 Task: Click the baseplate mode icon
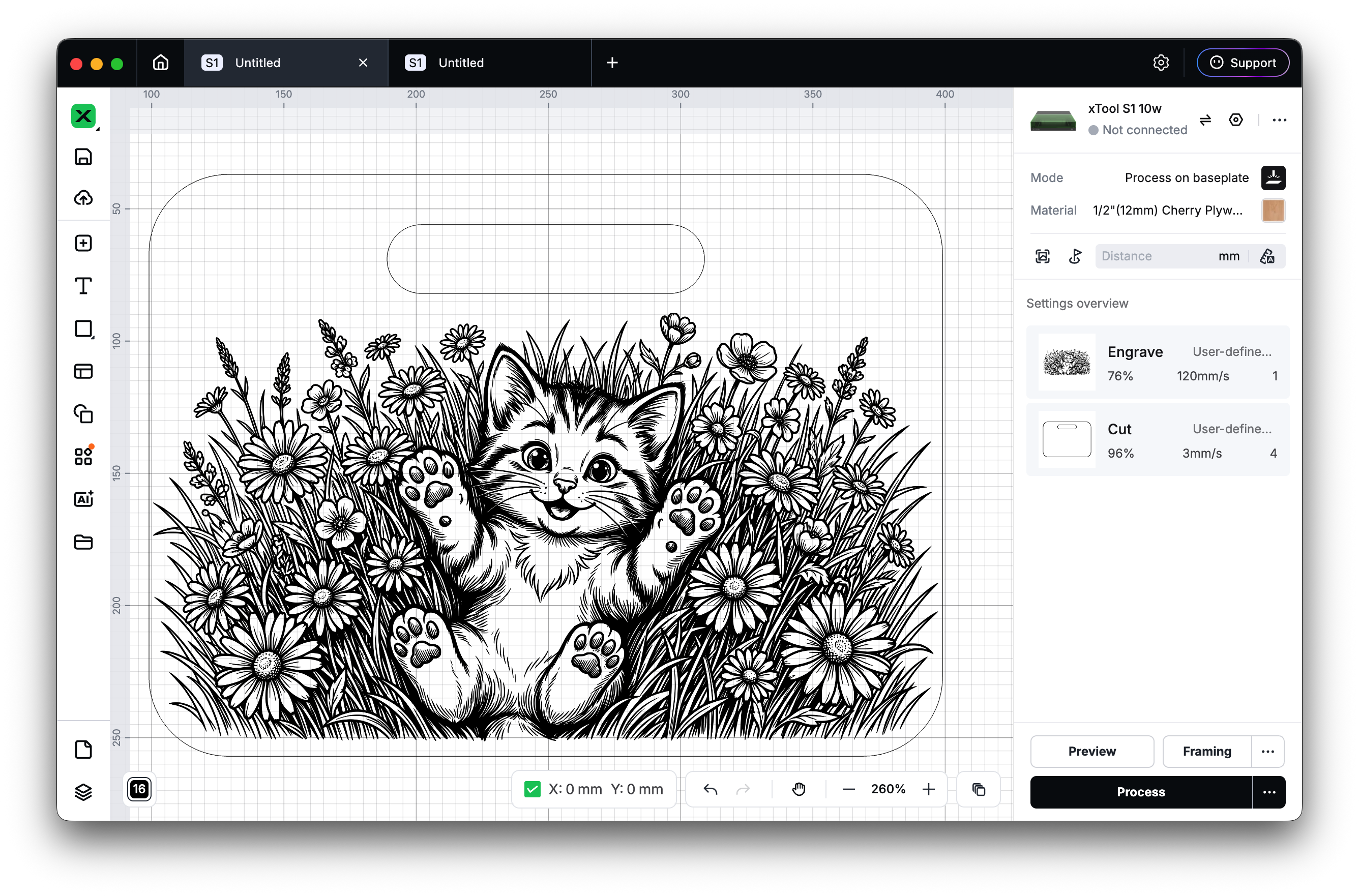point(1273,177)
